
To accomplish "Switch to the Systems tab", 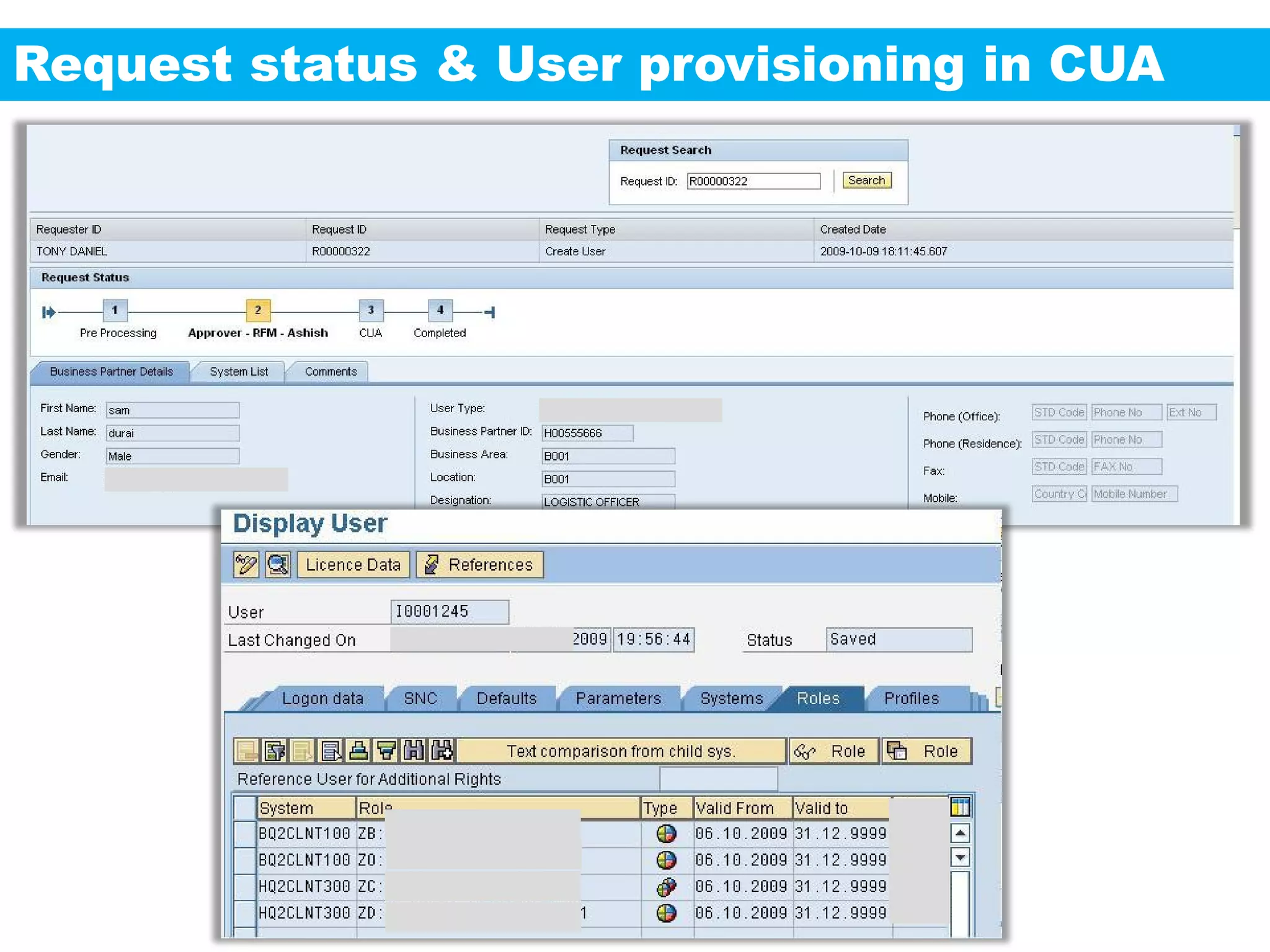I will [x=732, y=699].
